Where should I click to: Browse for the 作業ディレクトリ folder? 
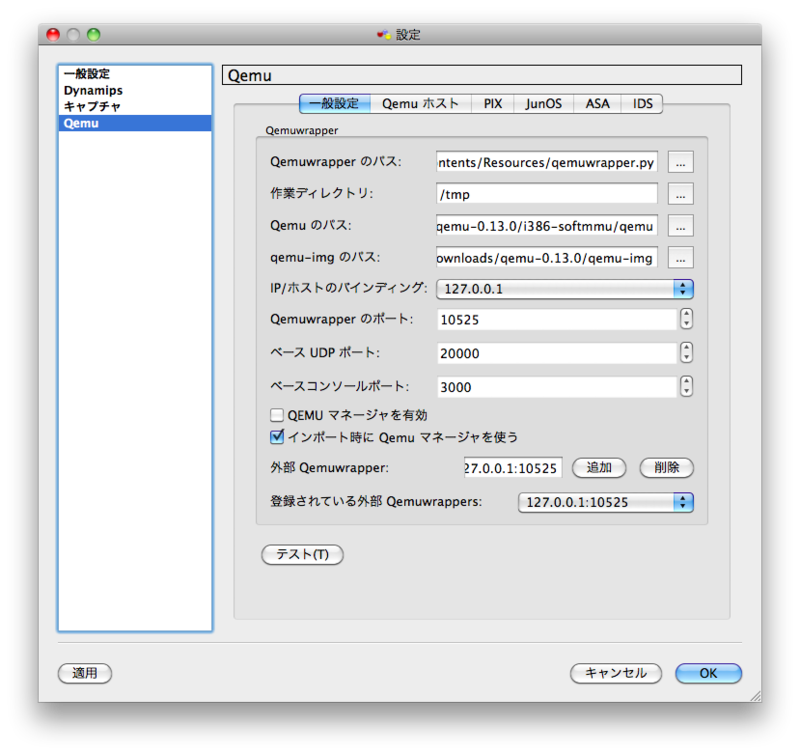pyautogui.click(x=681, y=194)
